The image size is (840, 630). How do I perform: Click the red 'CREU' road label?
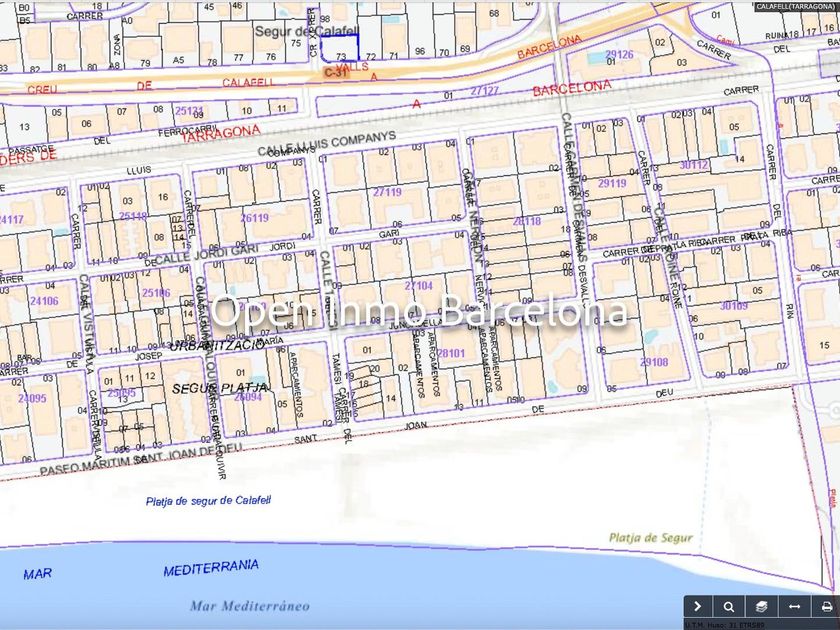pos(42,89)
